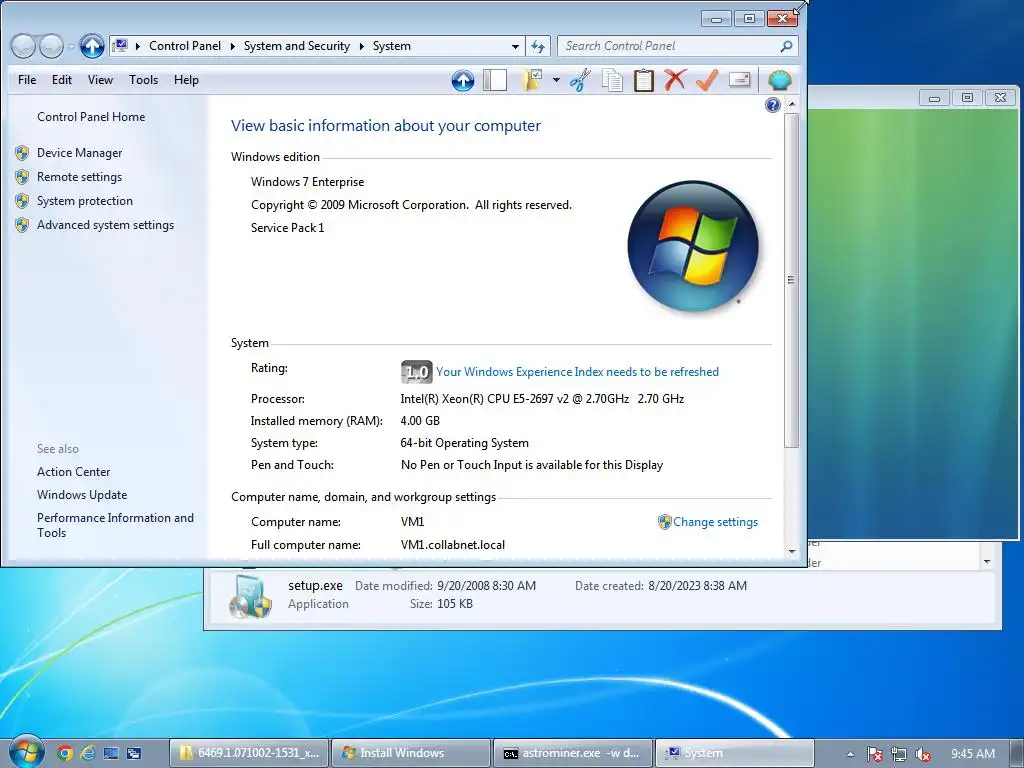Open the File menu
The height and width of the screenshot is (768, 1024).
[27, 80]
